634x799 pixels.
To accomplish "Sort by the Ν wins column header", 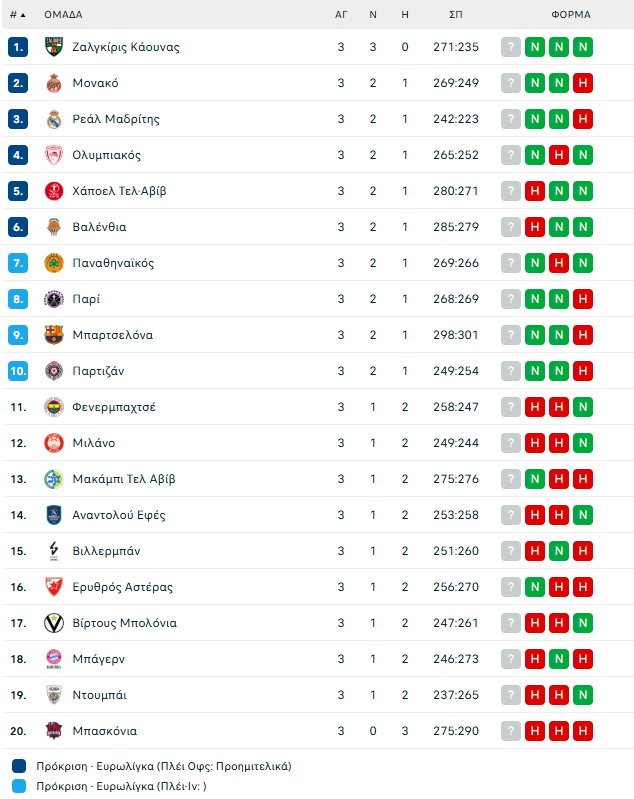I will 373,15.
